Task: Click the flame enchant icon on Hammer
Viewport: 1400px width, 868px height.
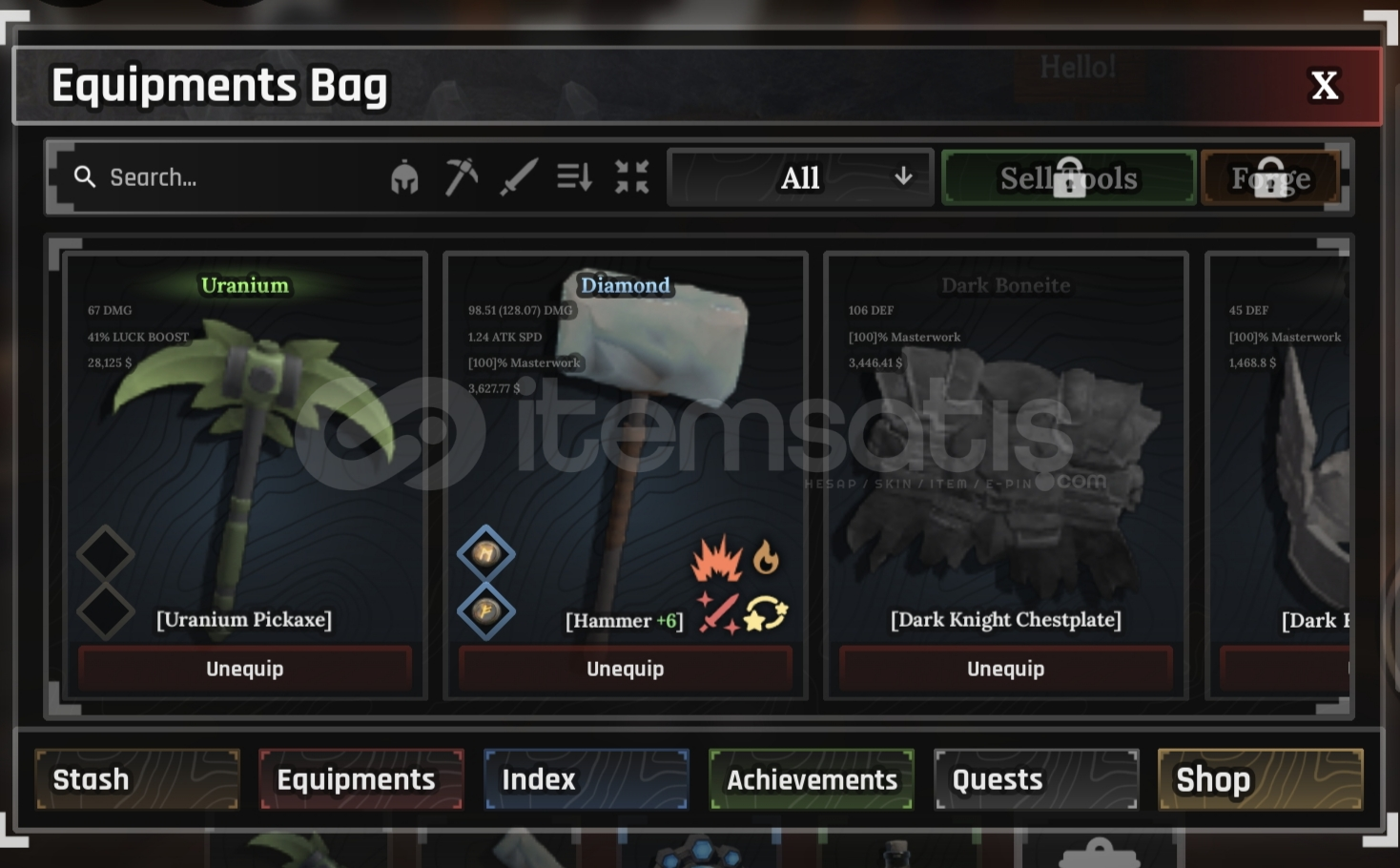Action: (x=766, y=558)
